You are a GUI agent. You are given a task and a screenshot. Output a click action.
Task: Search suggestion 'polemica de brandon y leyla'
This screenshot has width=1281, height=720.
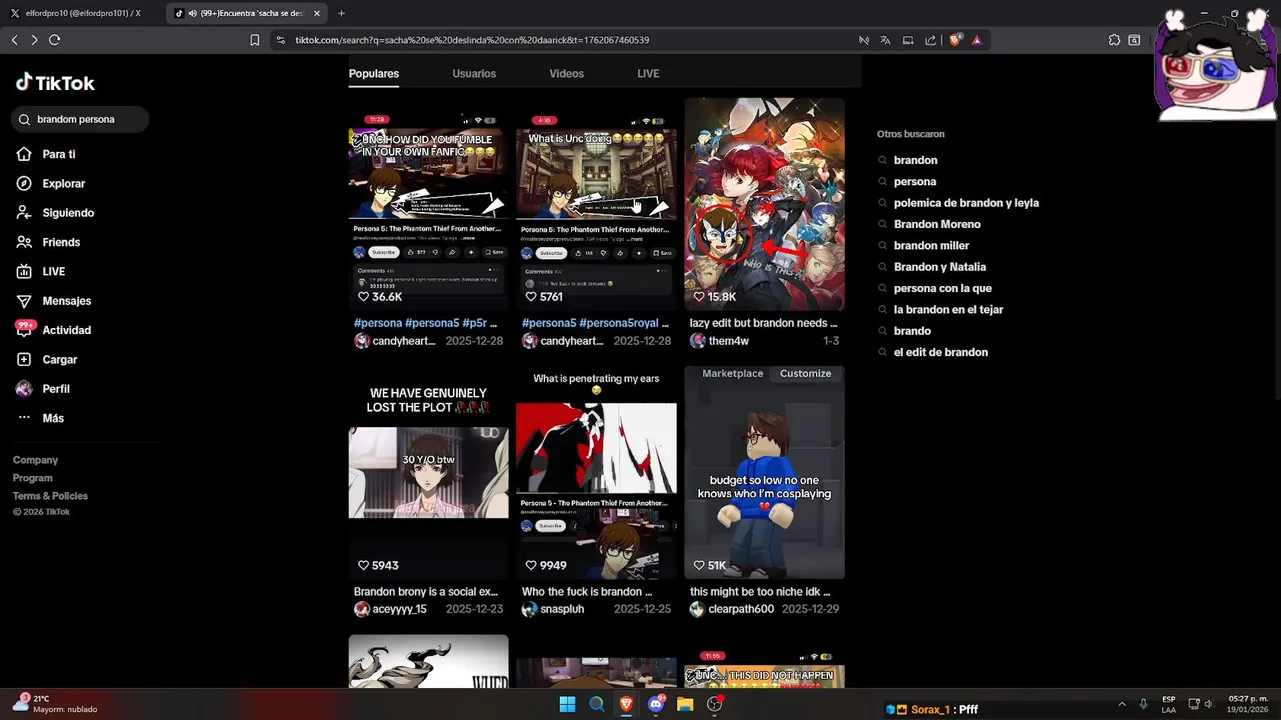[x=966, y=203]
